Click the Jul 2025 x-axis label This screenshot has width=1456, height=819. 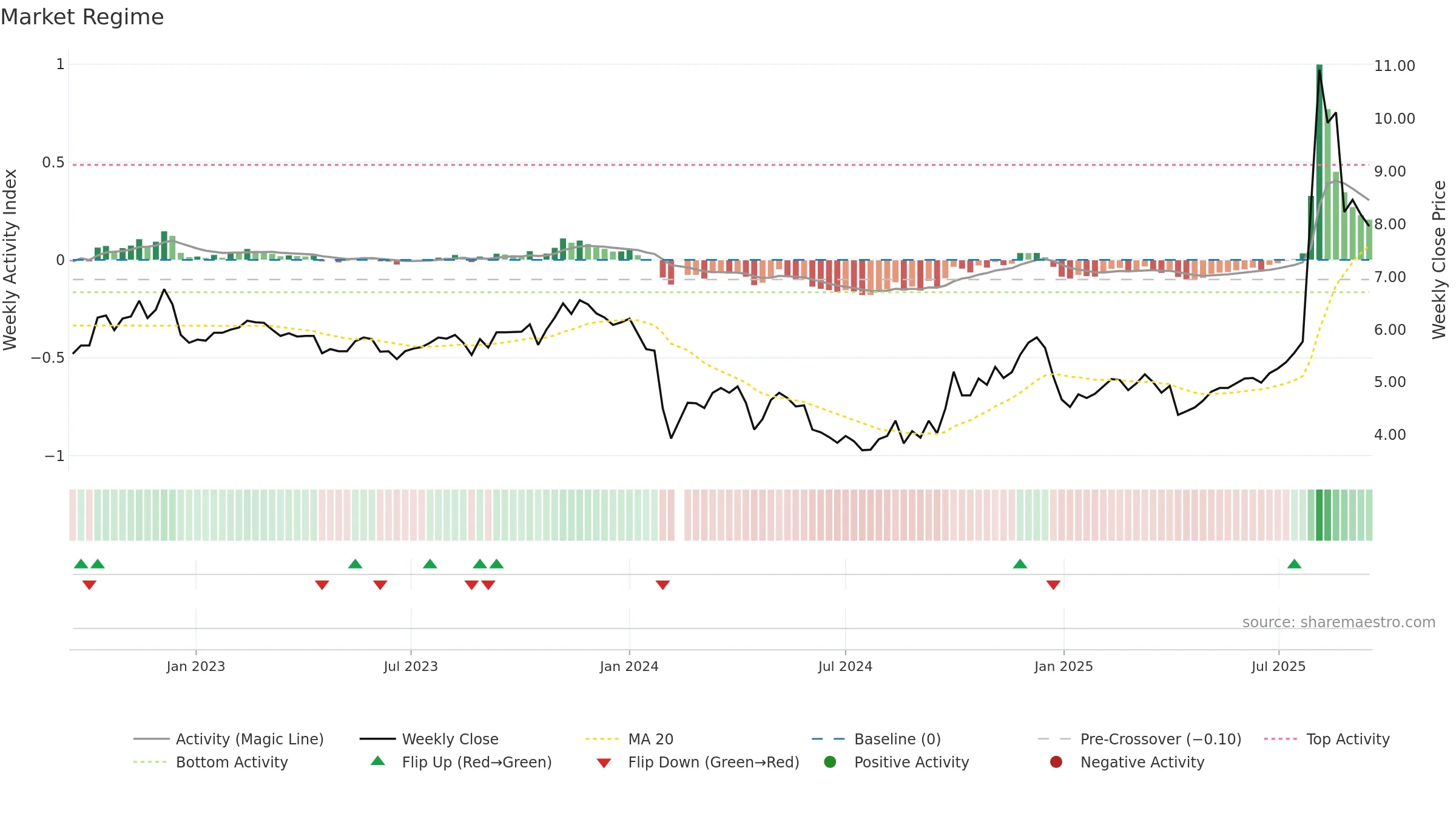pos(1278,666)
